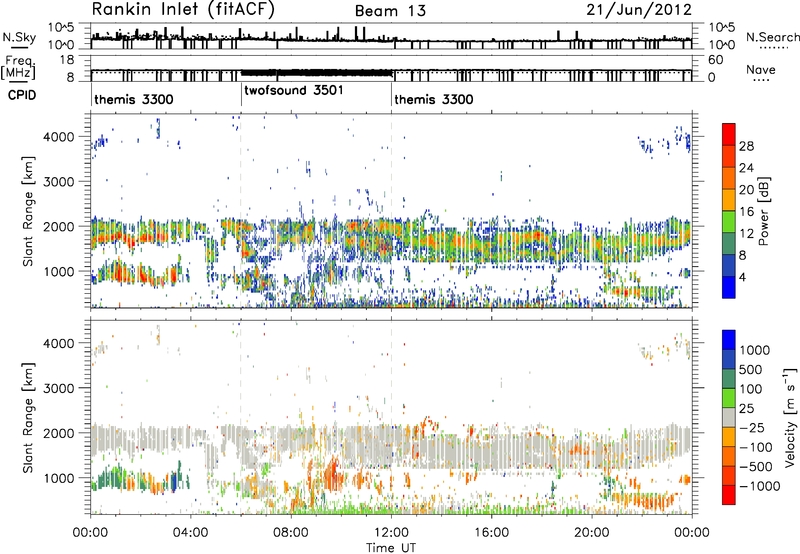
Task: Click the '04:00' time tick label
Action: (191, 533)
